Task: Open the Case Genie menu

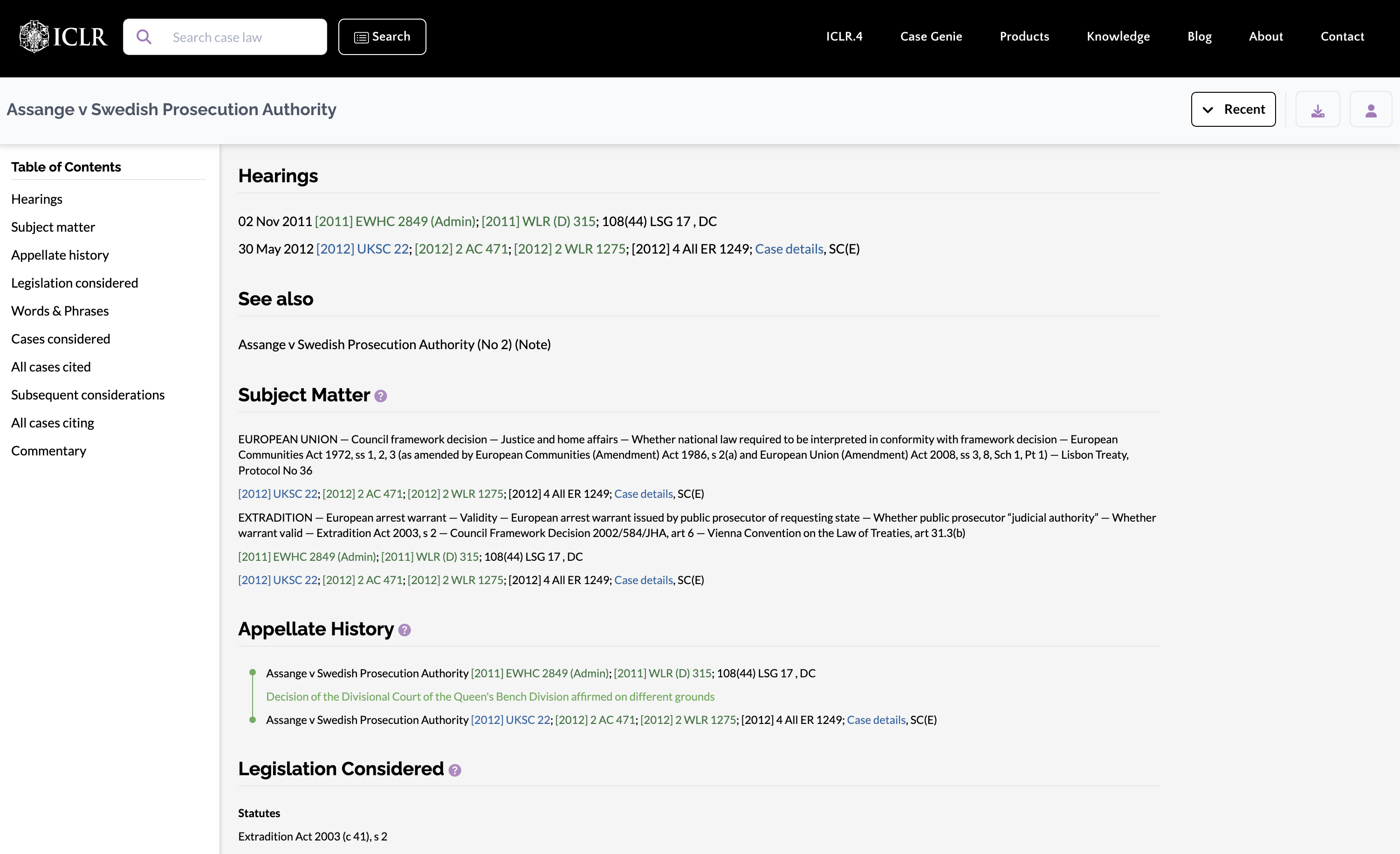Action: pos(931,36)
